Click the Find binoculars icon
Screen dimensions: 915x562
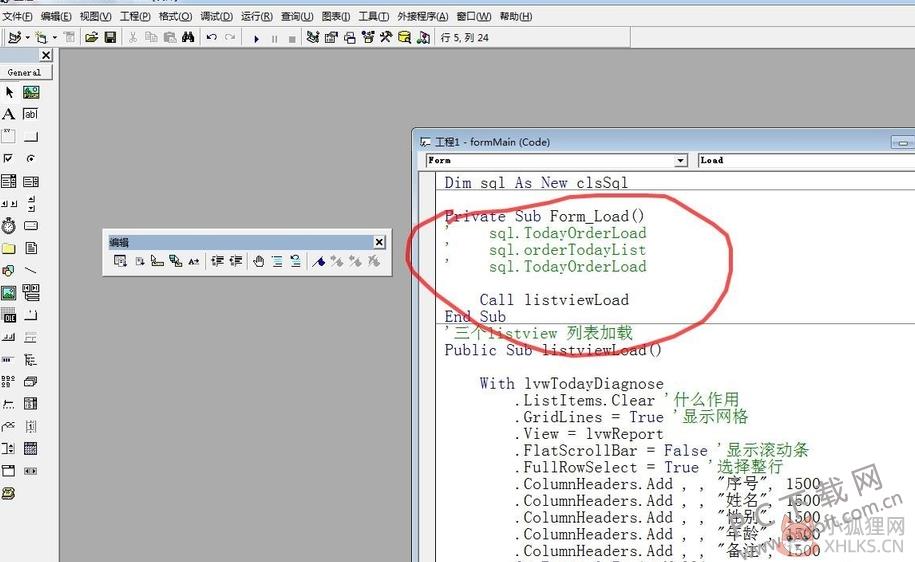[188, 37]
